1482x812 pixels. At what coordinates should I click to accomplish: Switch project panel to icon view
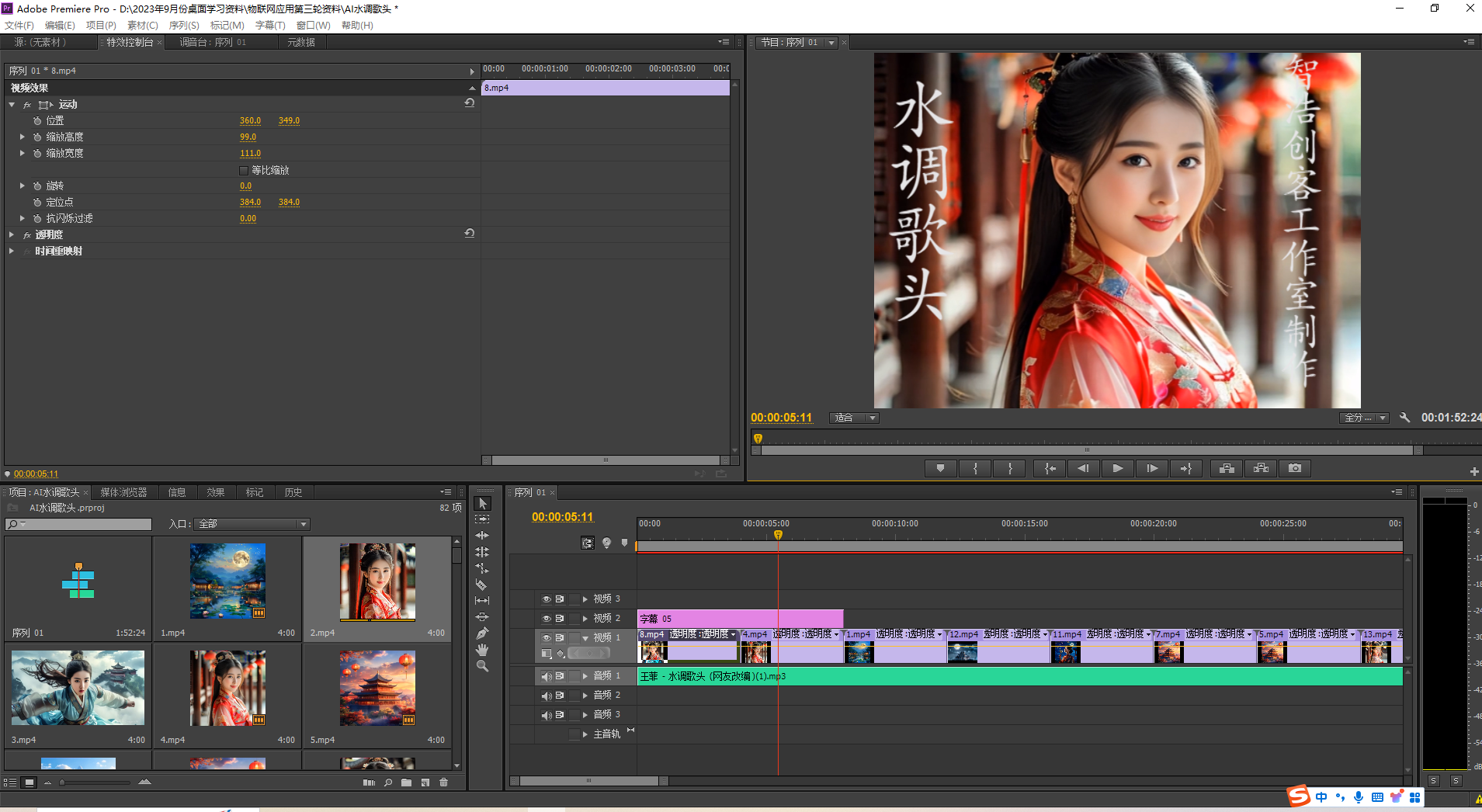coord(30,783)
